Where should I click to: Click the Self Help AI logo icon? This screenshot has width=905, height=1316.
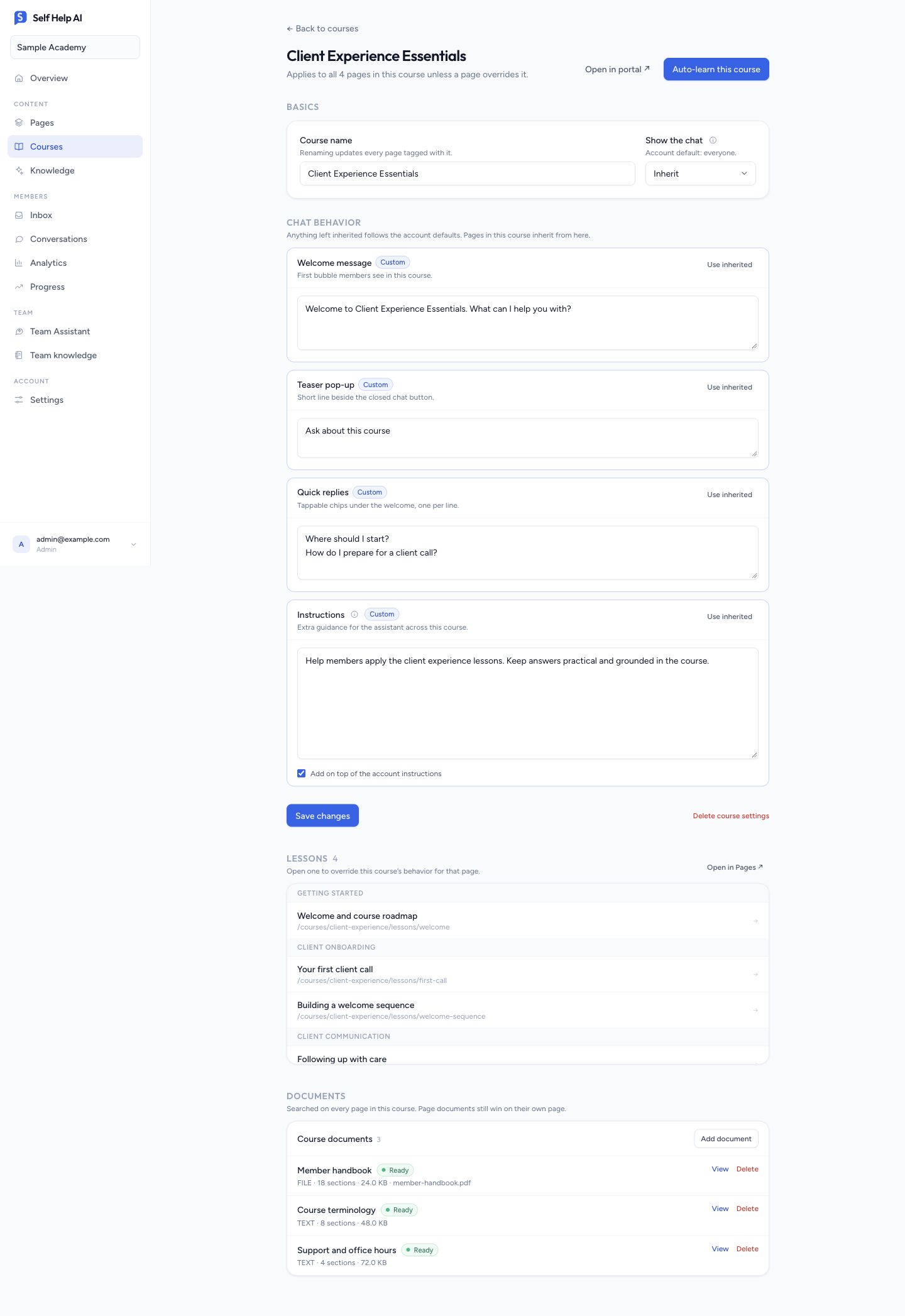coord(21,18)
